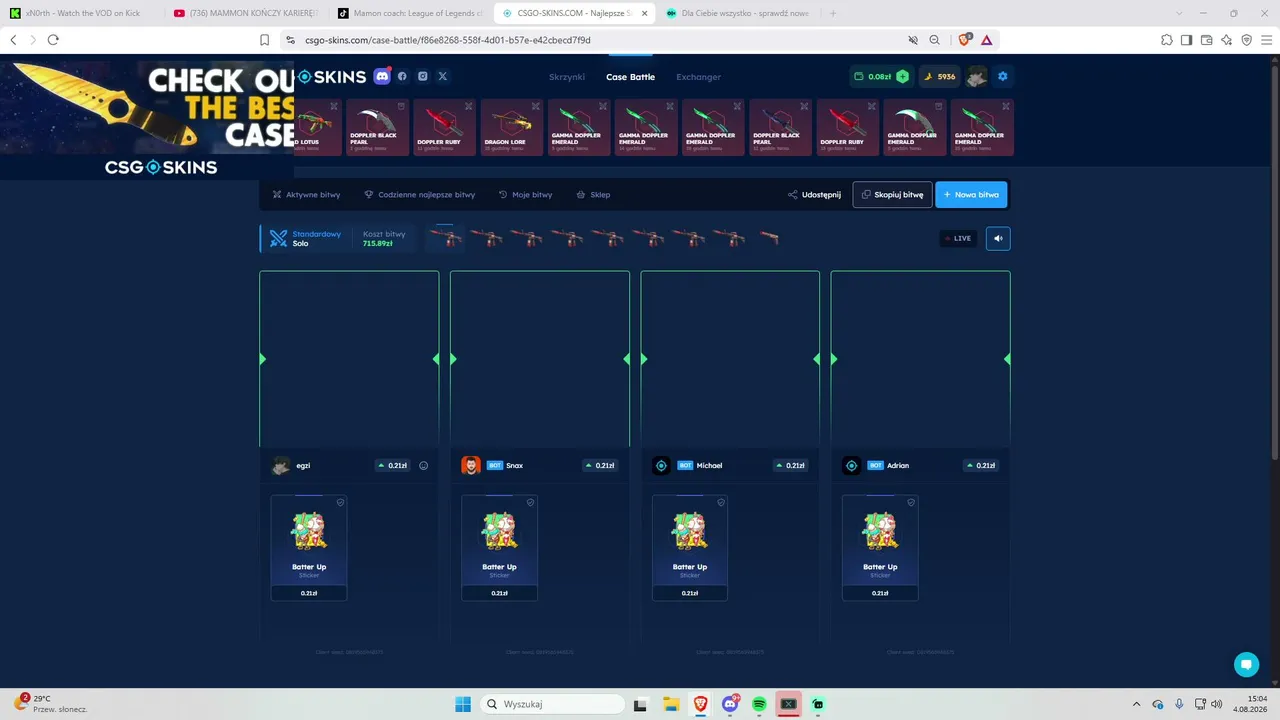Open the Brave VPN shield icon
The height and width of the screenshot is (720, 1280).
coord(1246,40)
